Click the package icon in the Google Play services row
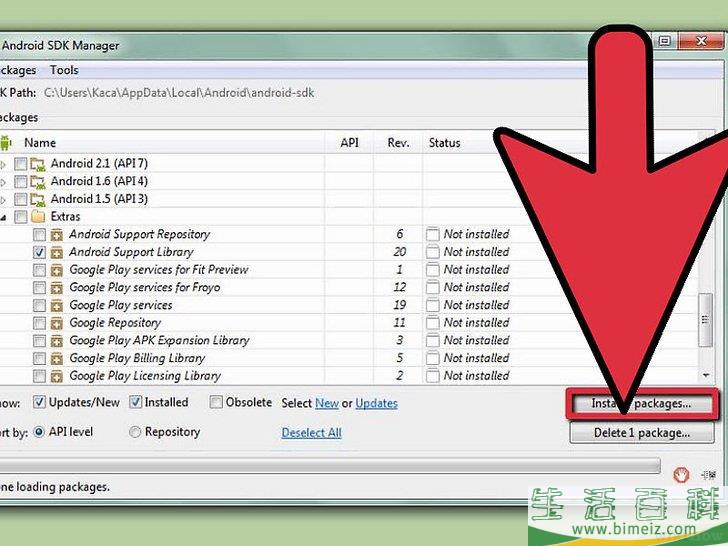The height and width of the screenshot is (546, 728). click(57, 306)
